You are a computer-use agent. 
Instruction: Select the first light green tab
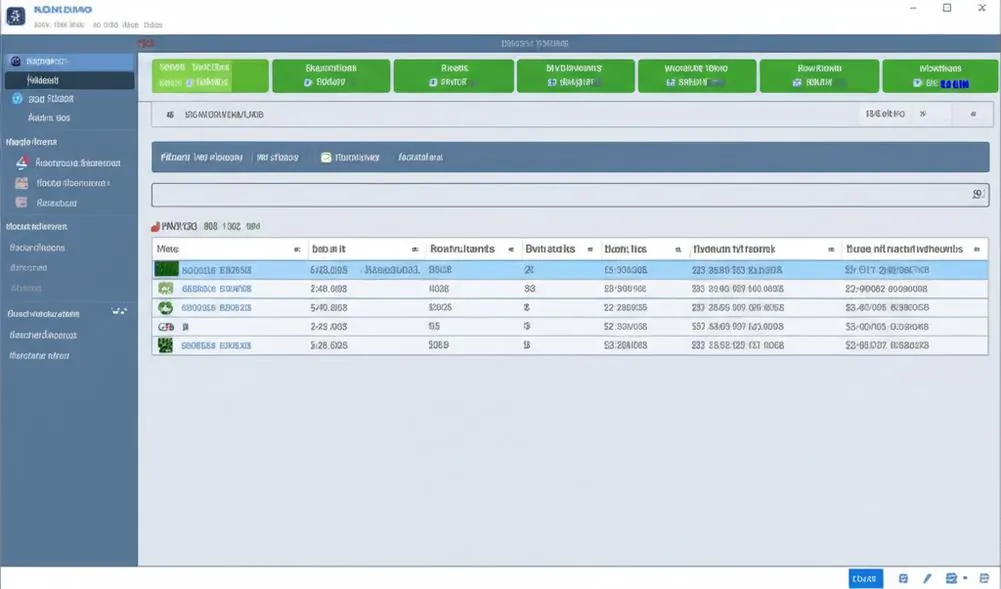click(210, 75)
